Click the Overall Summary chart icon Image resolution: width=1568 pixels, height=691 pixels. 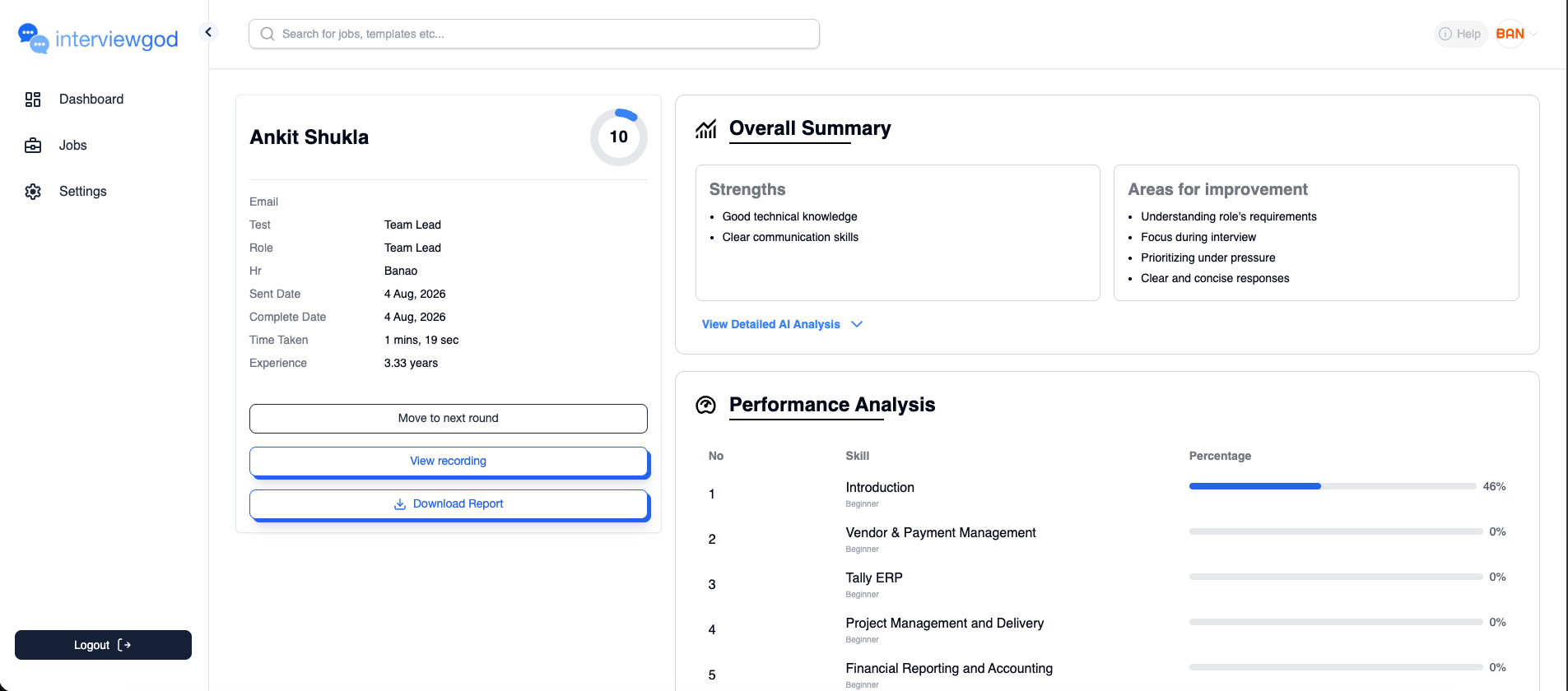click(706, 129)
